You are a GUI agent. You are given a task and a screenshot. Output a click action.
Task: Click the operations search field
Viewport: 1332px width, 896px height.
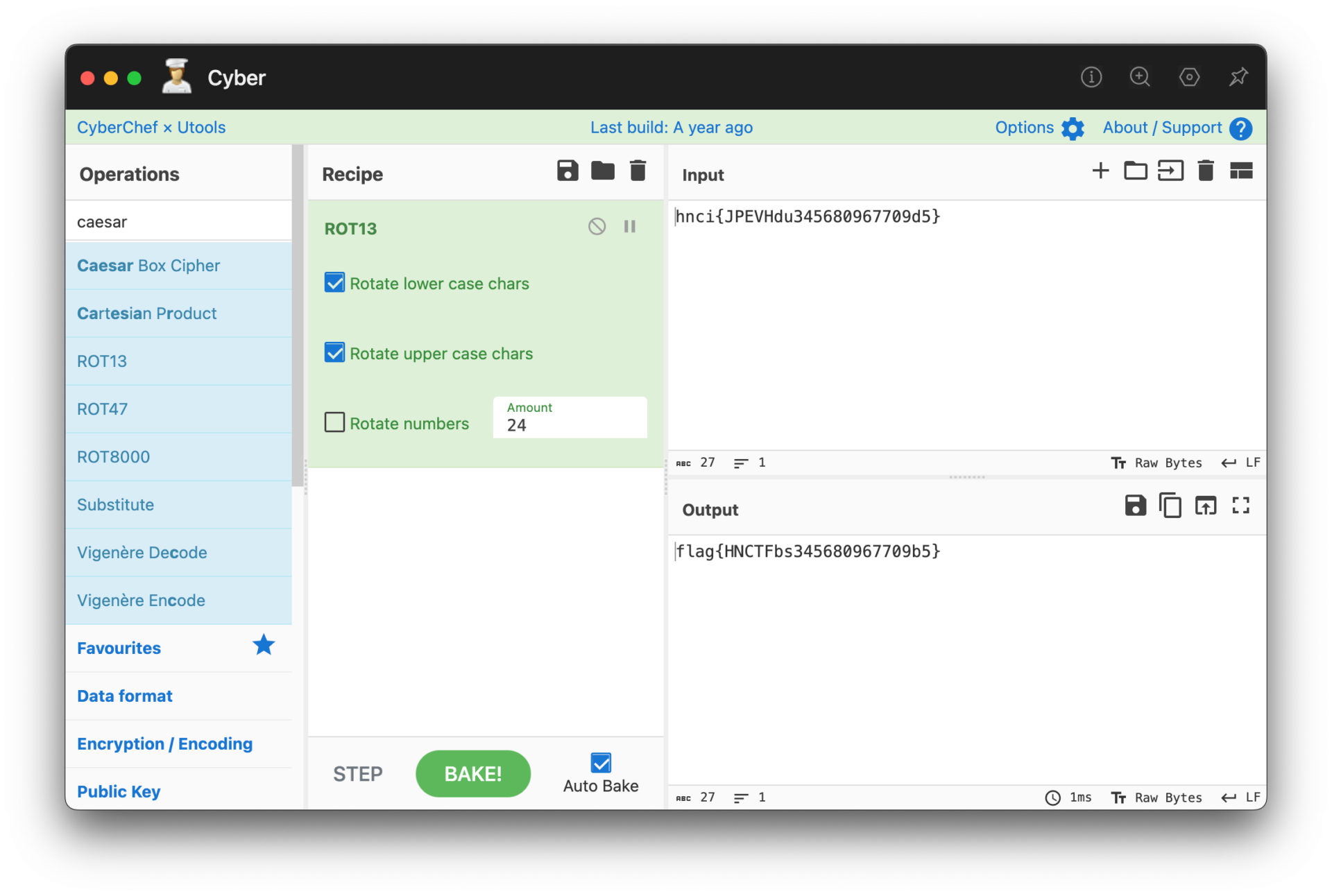(178, 222)
